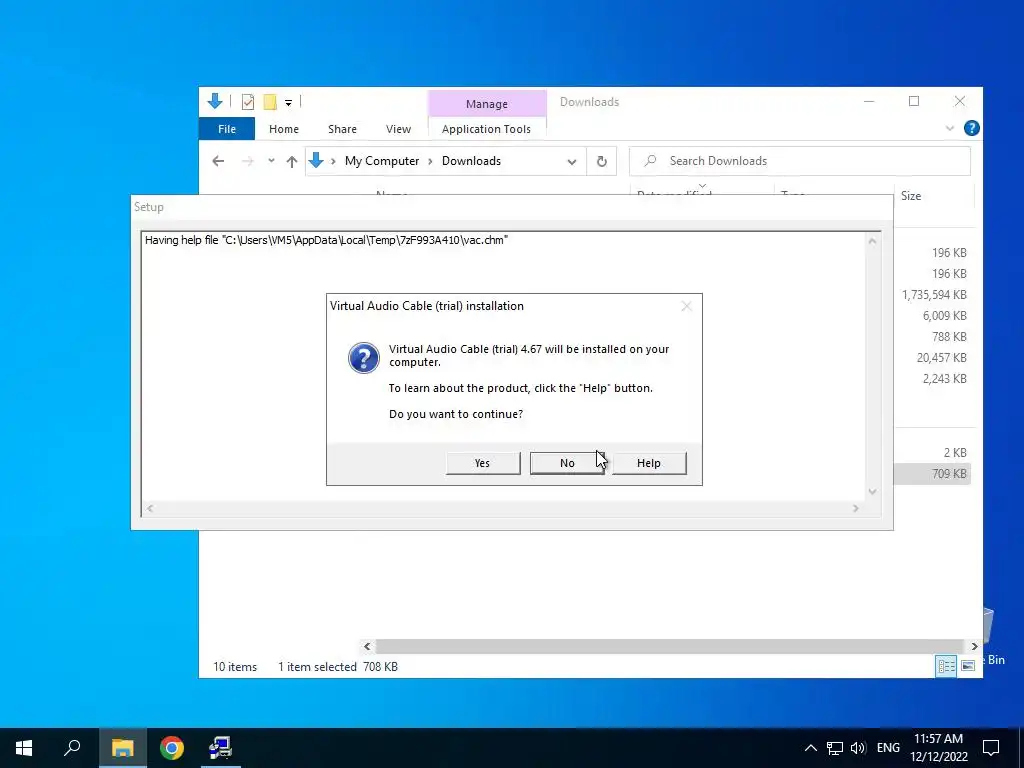1024x768 pixels.
Task: Click the Manage contextual tab
Action: click(x=487, y=104)
